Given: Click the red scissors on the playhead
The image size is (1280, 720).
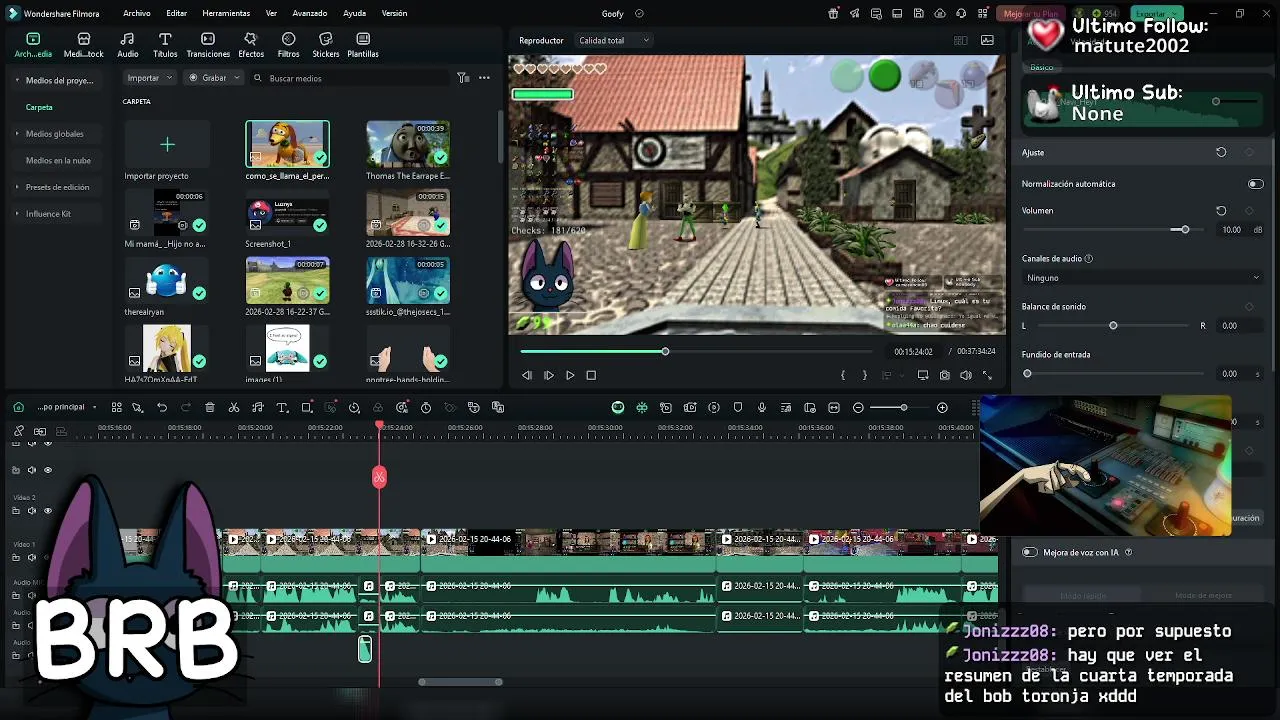Looking at the screenshot, I should (379, 477).
